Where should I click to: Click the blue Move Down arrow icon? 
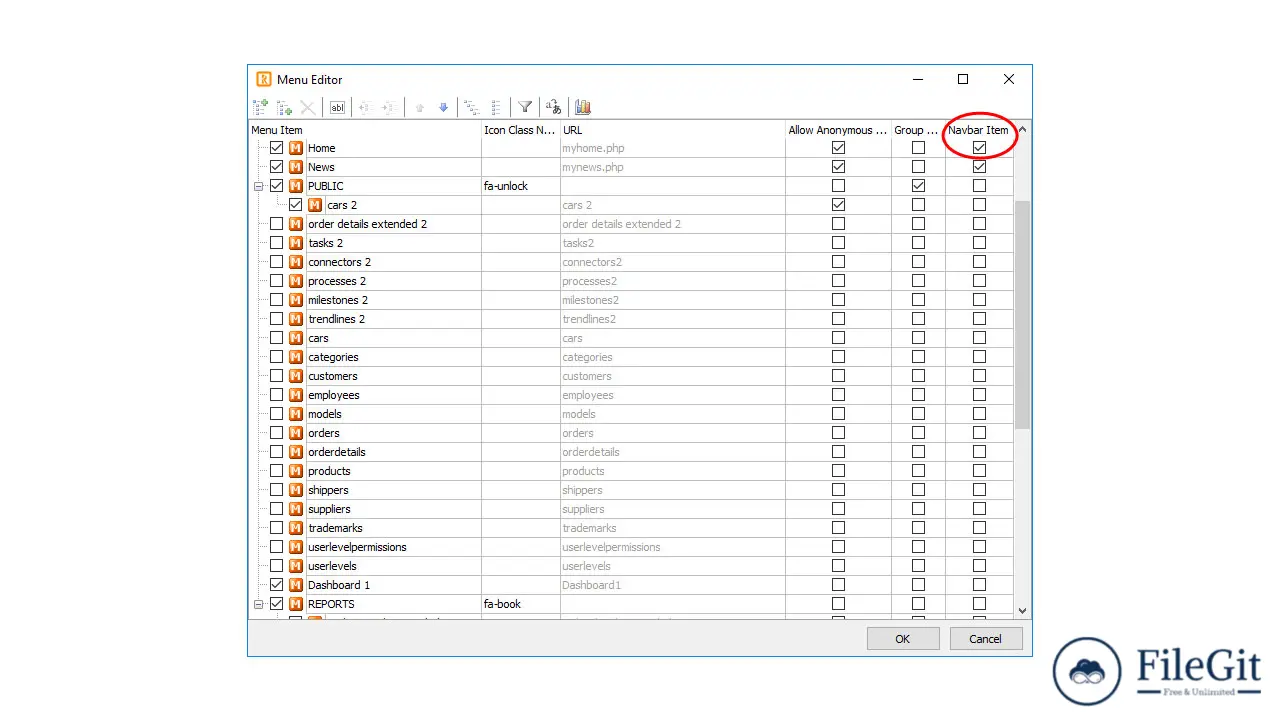(x=444, y=107)
